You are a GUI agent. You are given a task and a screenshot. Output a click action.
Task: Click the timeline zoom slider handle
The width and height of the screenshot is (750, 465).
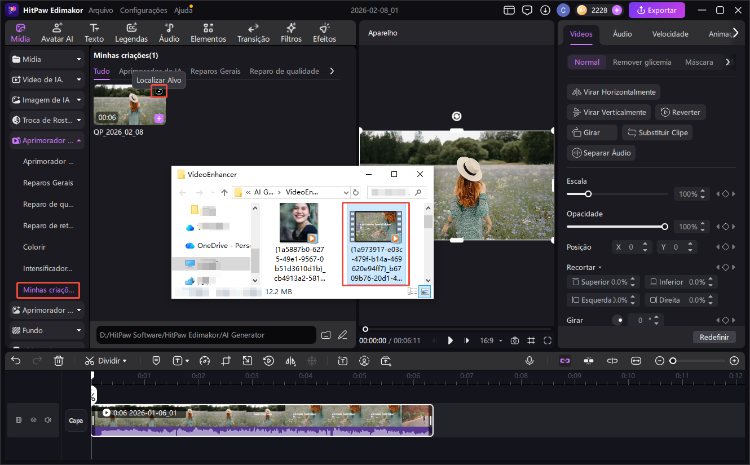(673, 361)
